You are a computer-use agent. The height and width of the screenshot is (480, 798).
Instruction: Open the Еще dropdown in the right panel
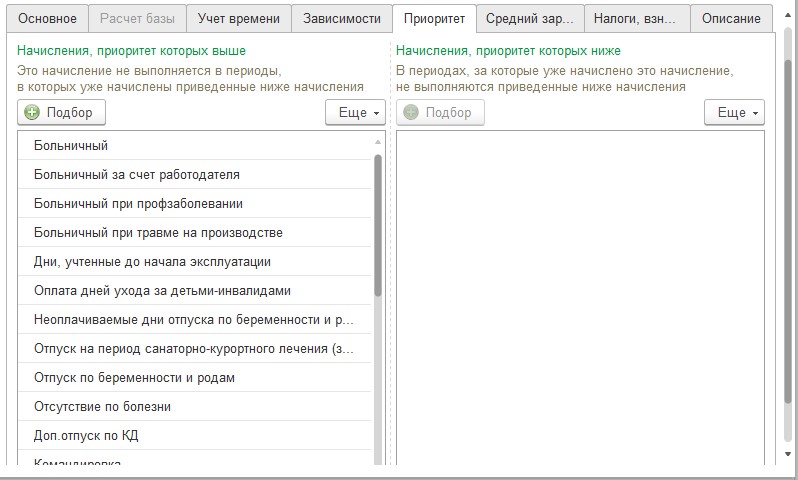(x=734, y=112)
